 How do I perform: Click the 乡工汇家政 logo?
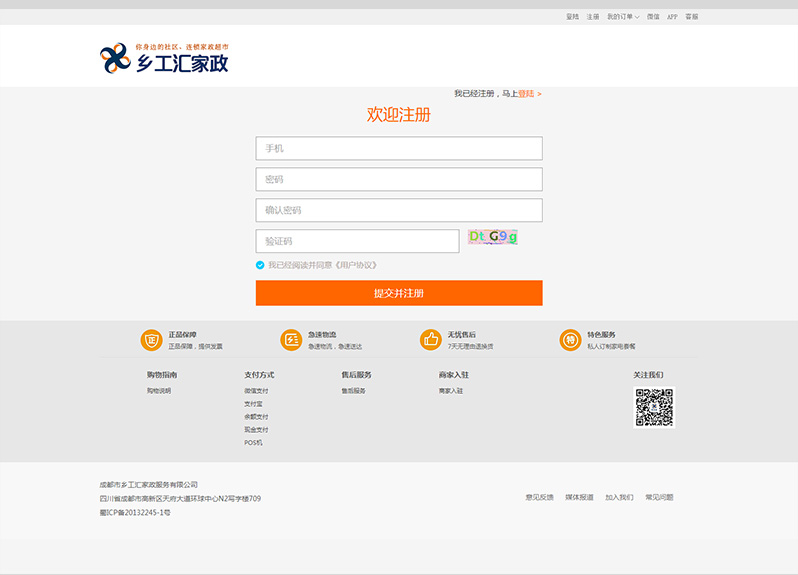point(164,58)
